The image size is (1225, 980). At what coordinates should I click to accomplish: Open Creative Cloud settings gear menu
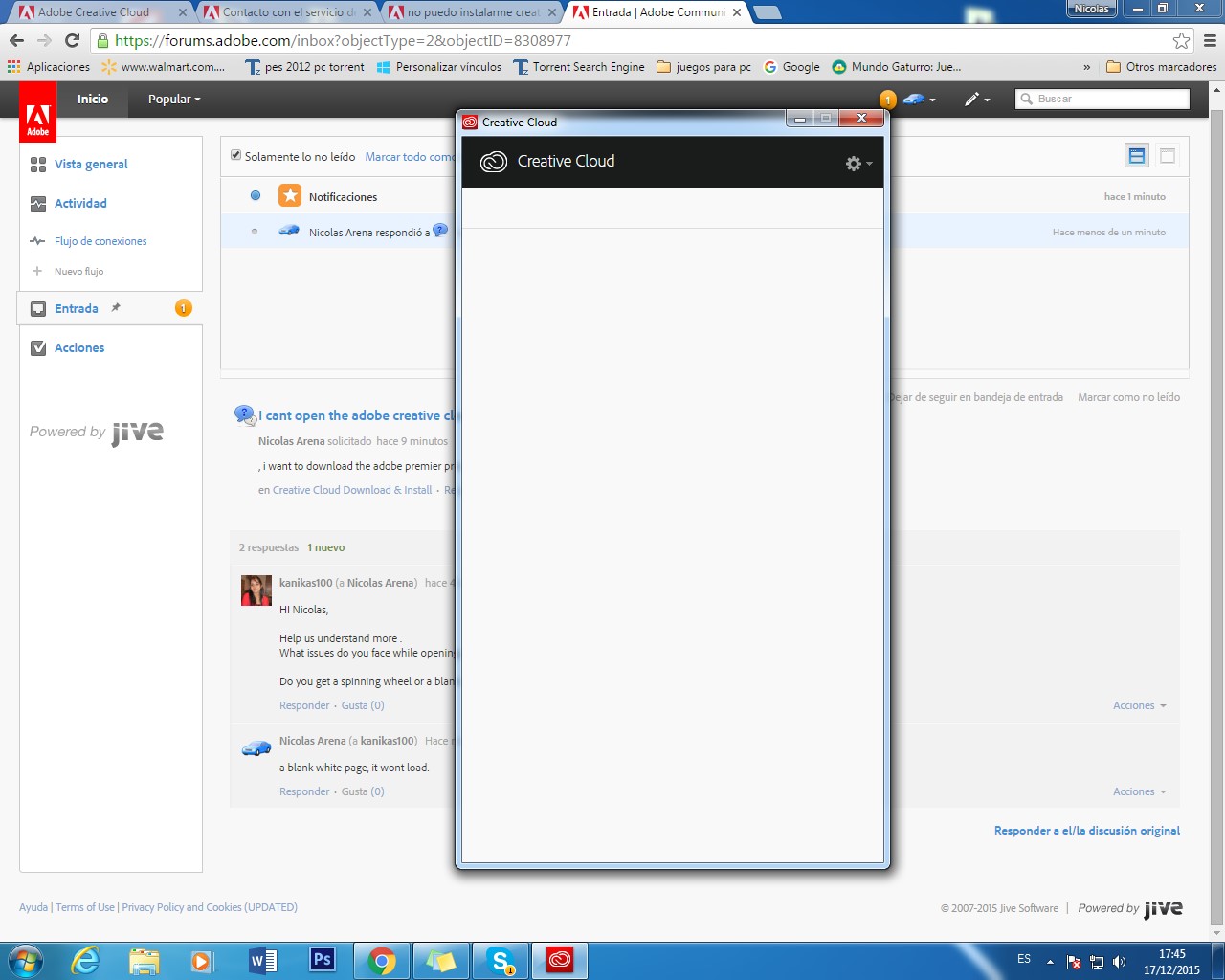858,164
